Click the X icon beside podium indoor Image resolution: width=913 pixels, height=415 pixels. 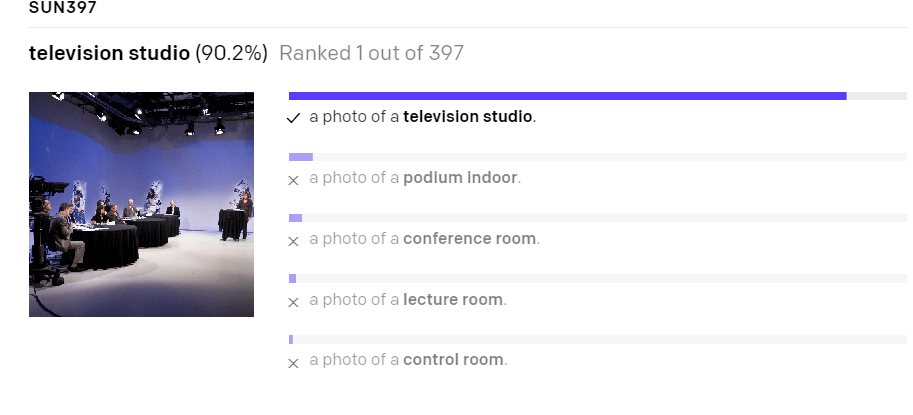pyautogui.click(x=293, y=180)
